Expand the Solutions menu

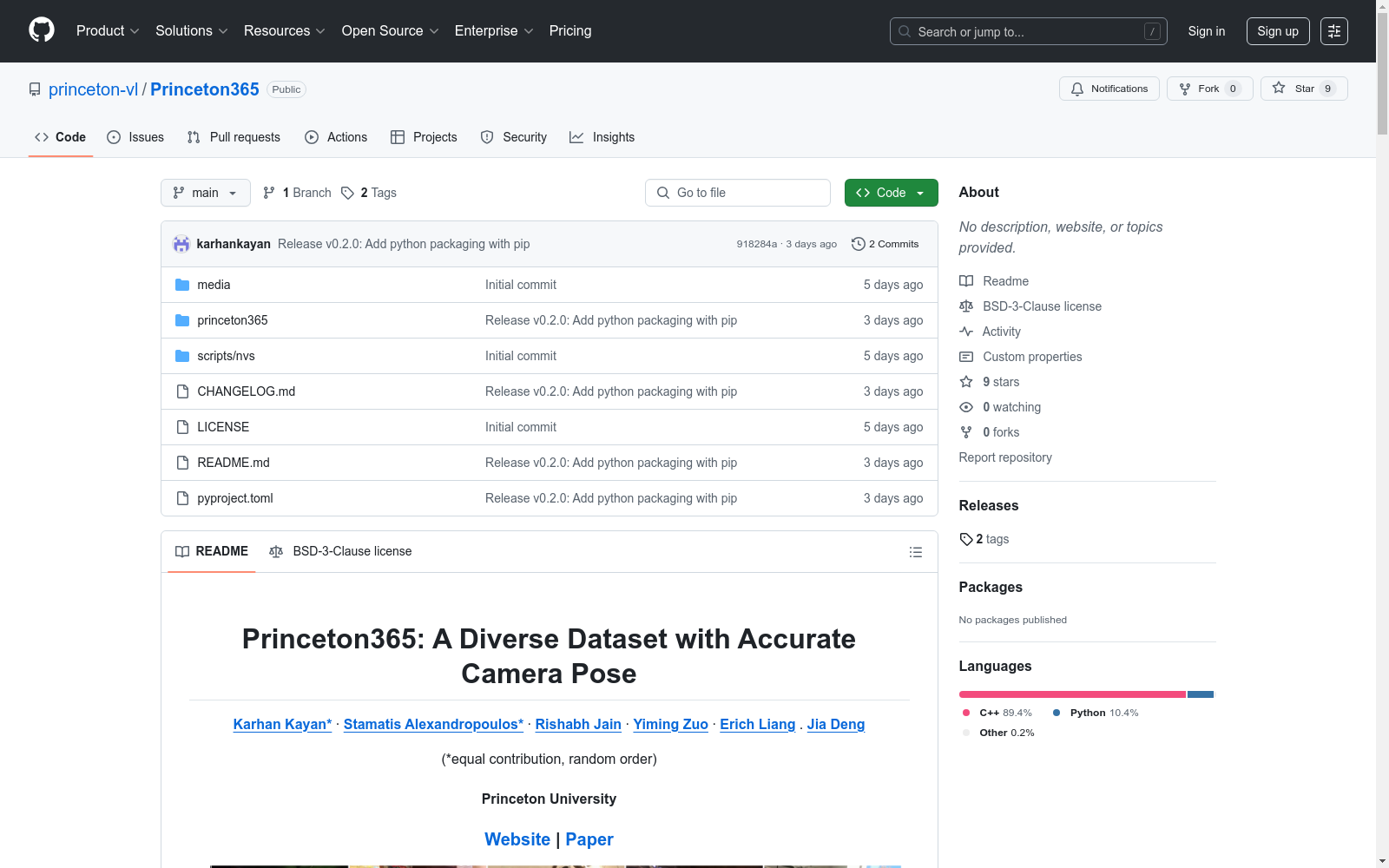[192, 31]
